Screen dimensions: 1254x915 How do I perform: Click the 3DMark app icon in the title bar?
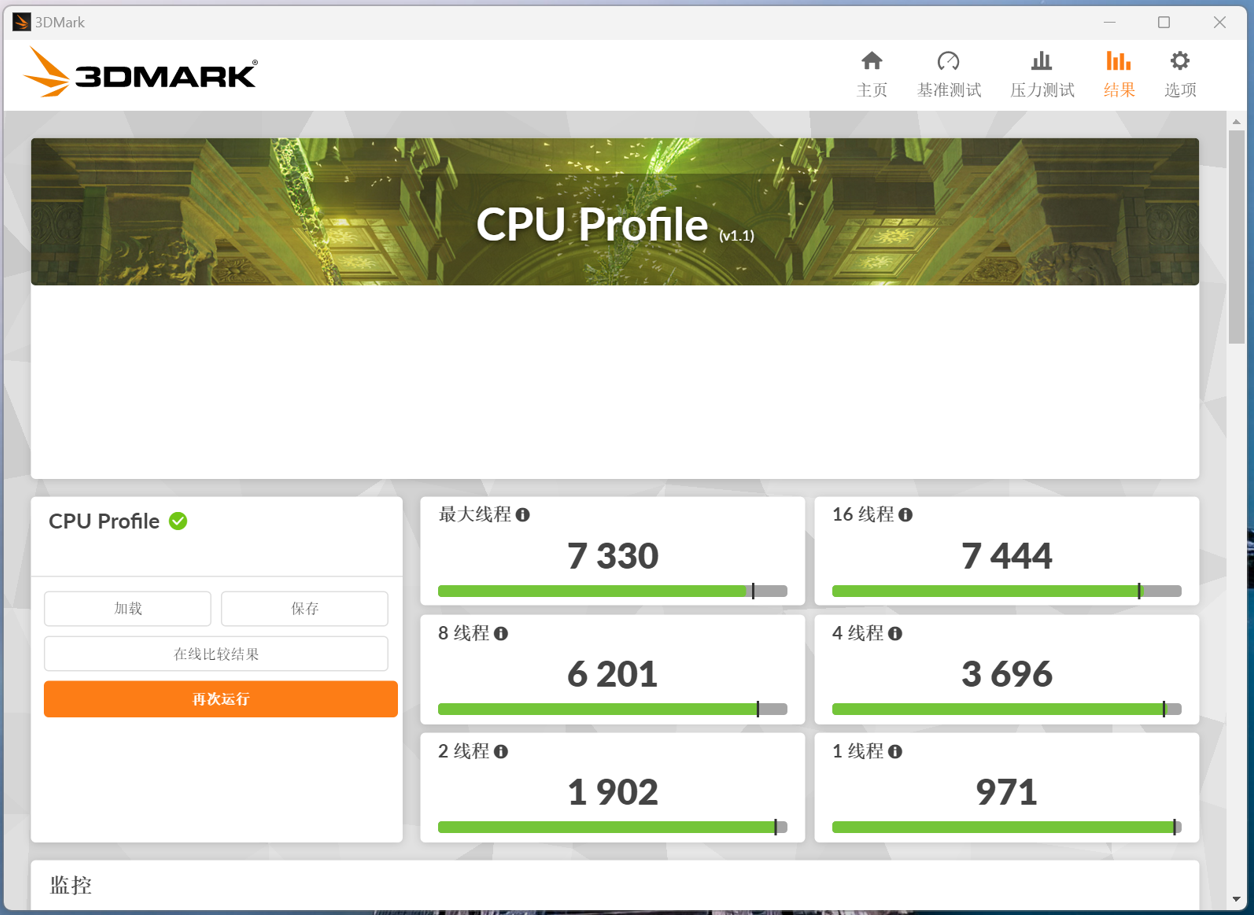[x=21, y=22]
